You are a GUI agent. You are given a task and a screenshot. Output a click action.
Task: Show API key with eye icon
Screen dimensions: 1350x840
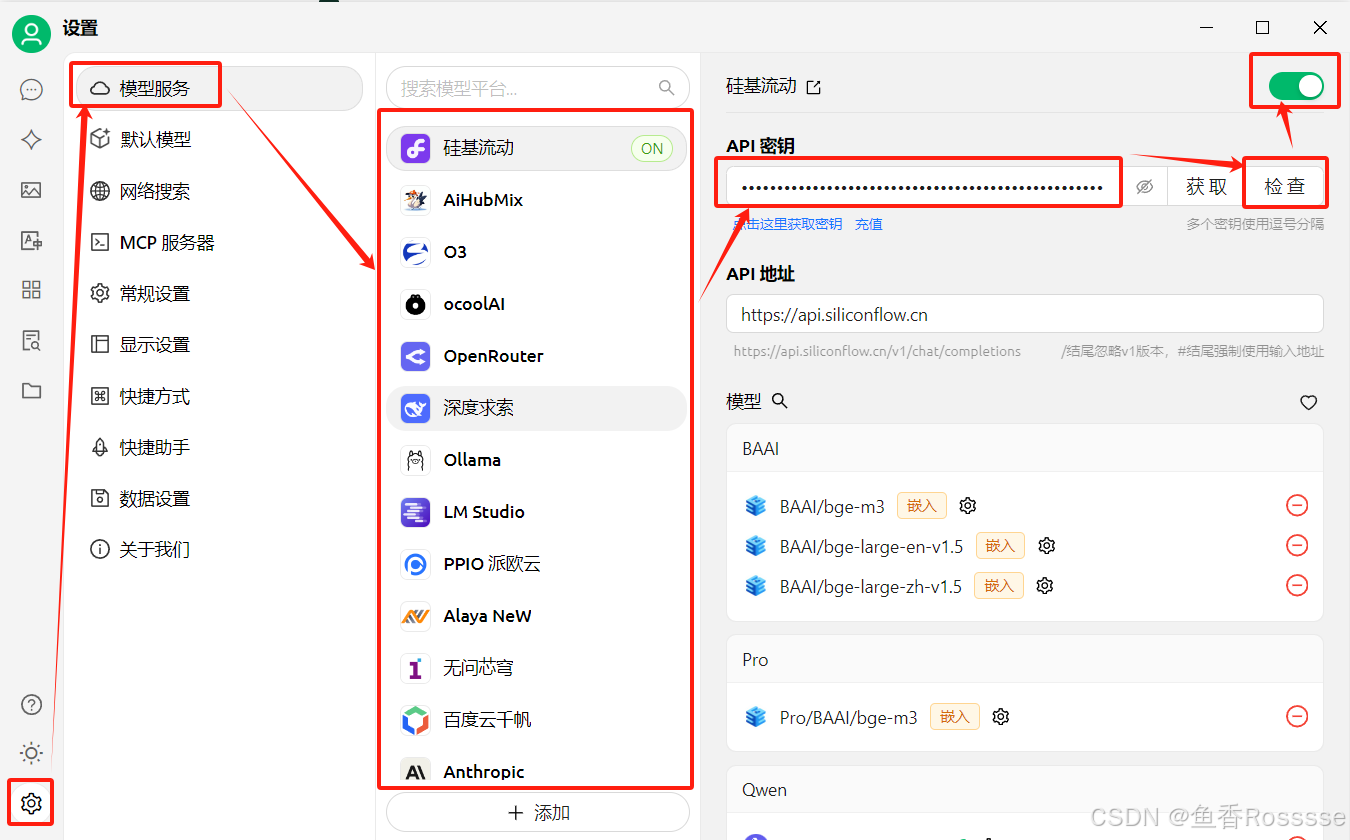tap(1145, 187)
